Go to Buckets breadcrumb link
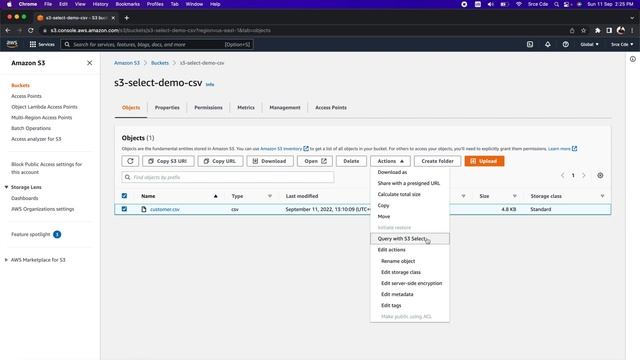This screenshot has width=640, height=360. (x=160, y=63)
